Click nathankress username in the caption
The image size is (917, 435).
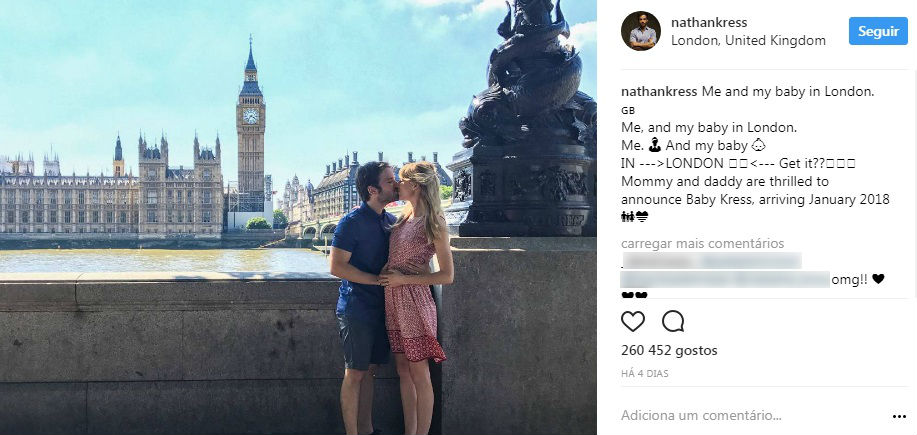[x=659, y=92]
